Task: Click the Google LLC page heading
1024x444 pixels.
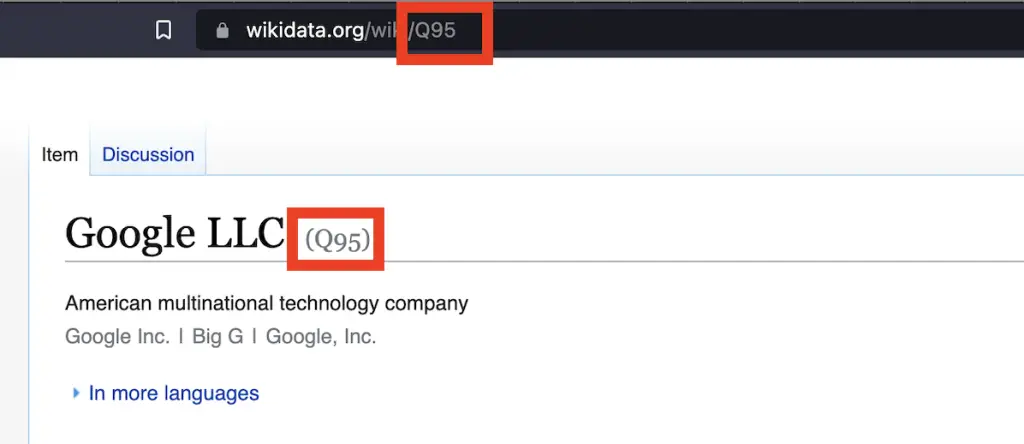Action: [174, 232]
